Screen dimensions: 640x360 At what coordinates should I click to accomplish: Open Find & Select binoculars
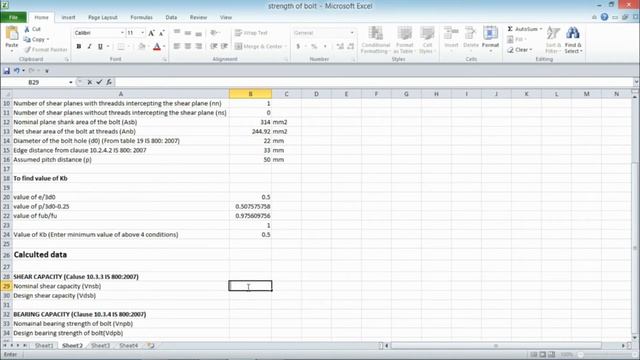point(573,40)
